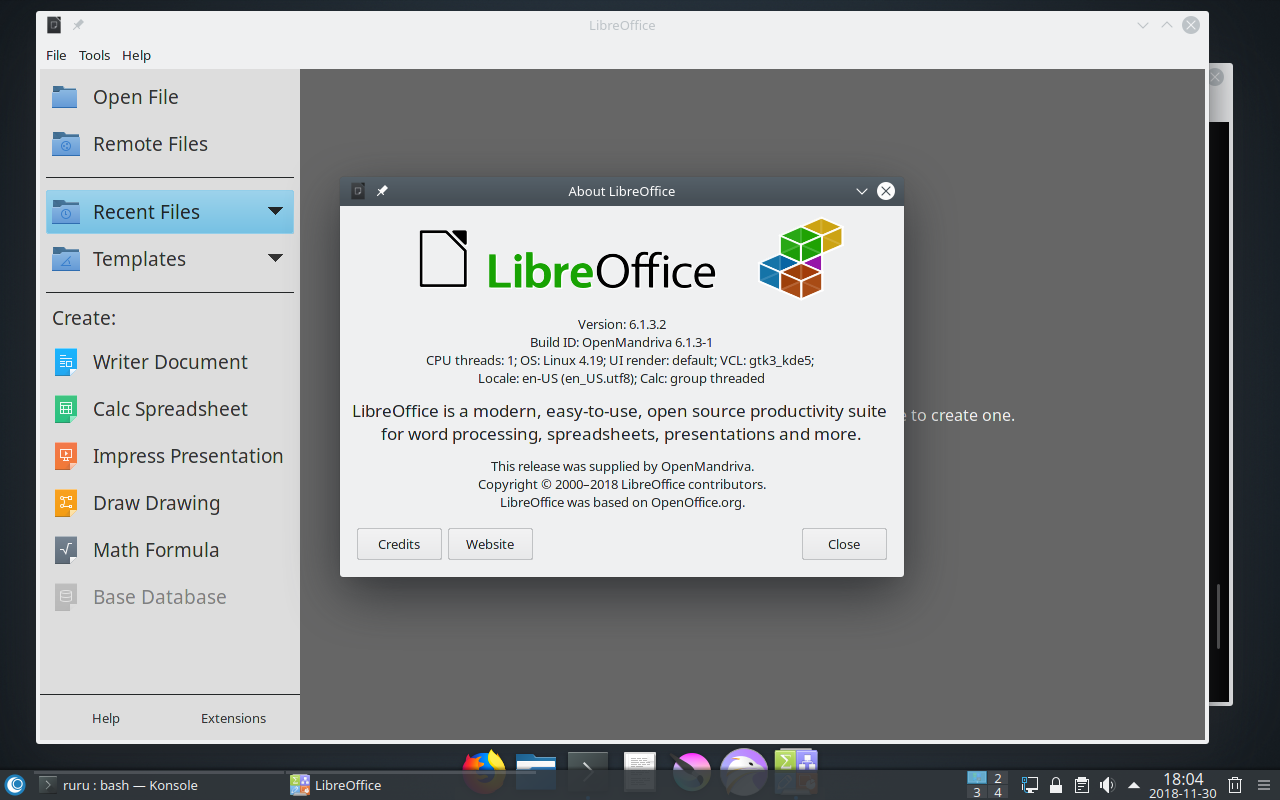Click the Templates folder icon
The height and width of the screenshot is (800, 1280).
[65, 259]
